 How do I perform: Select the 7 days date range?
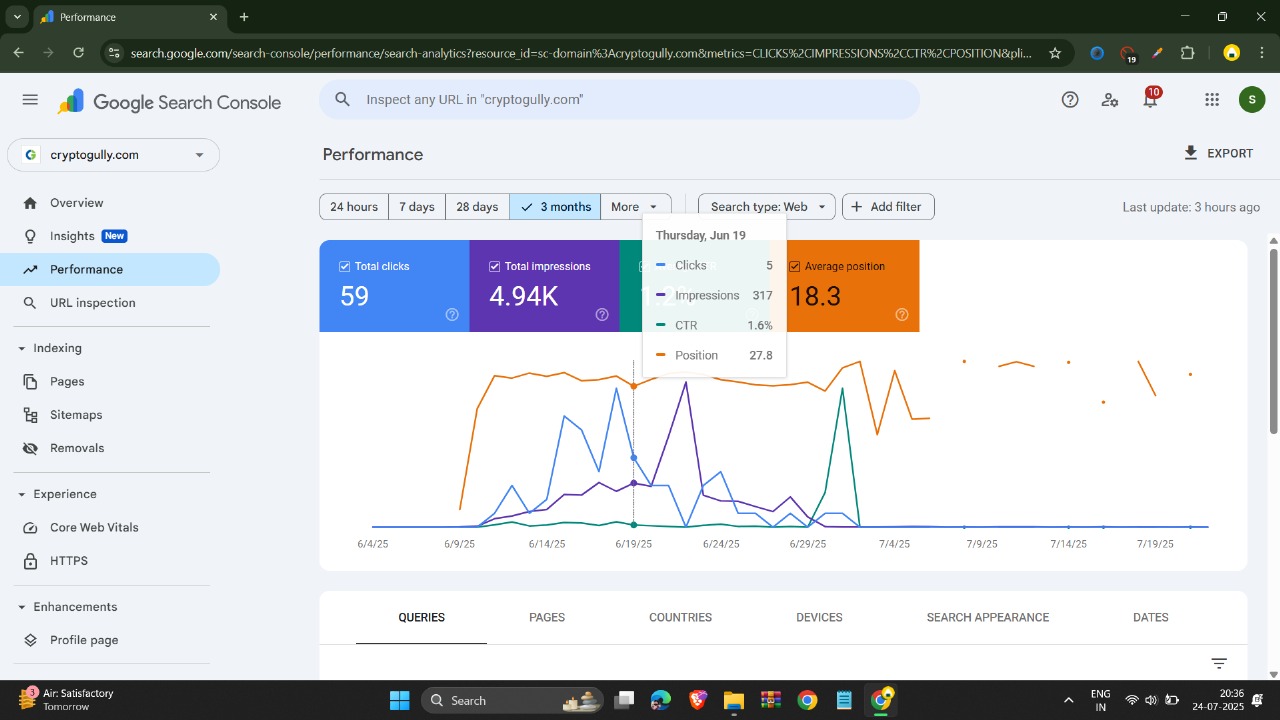(x=417, y=207)
